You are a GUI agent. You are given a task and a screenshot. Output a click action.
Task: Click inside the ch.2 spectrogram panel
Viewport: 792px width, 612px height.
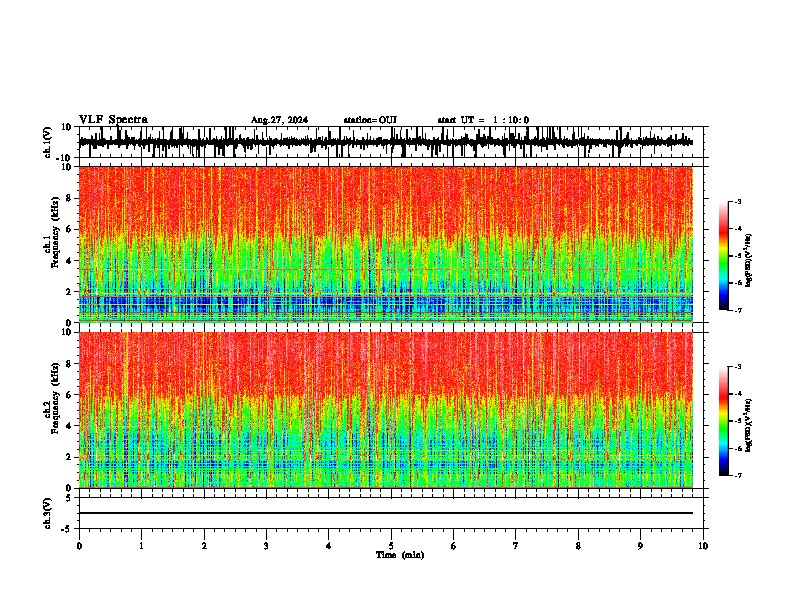(x=386, y=410)
